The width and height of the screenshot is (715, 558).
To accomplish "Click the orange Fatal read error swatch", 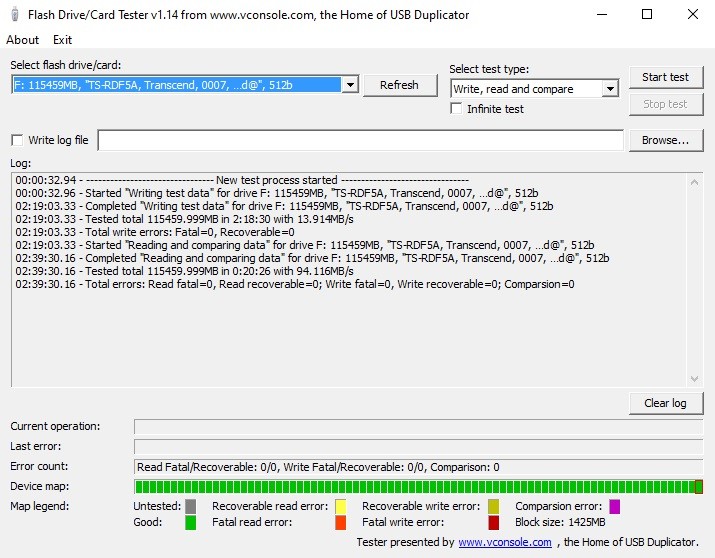I will point(341,522).
